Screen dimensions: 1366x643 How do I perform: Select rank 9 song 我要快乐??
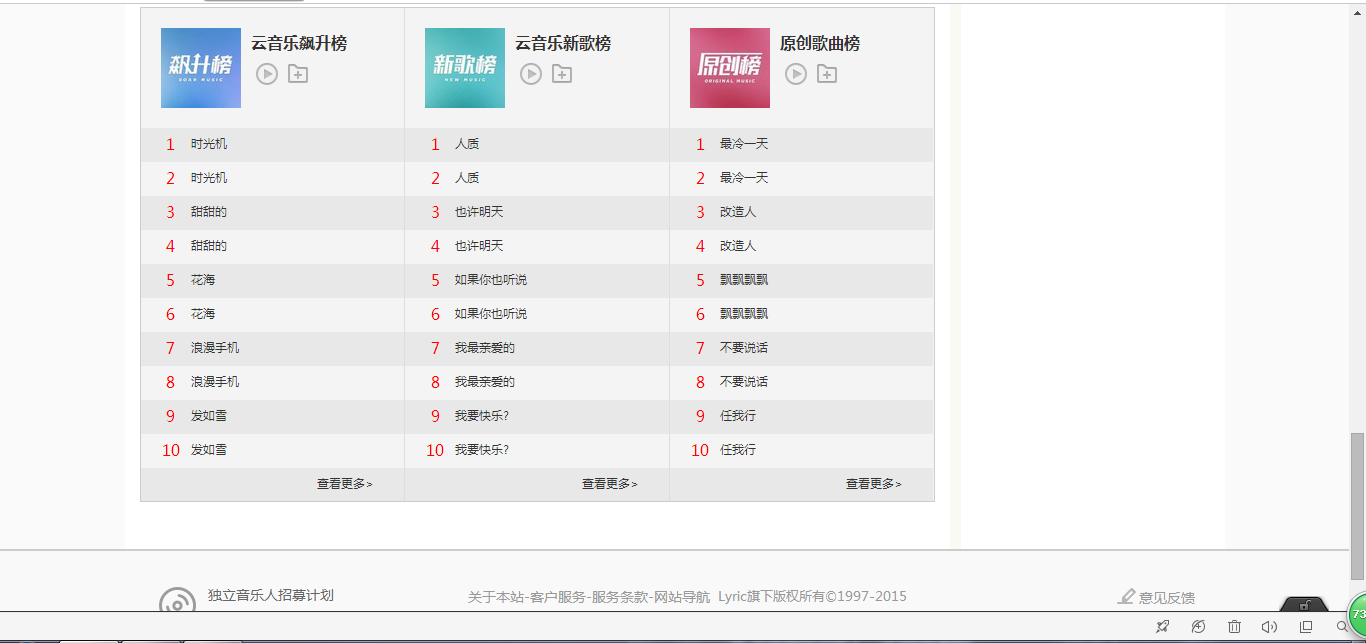click(482, 416)
